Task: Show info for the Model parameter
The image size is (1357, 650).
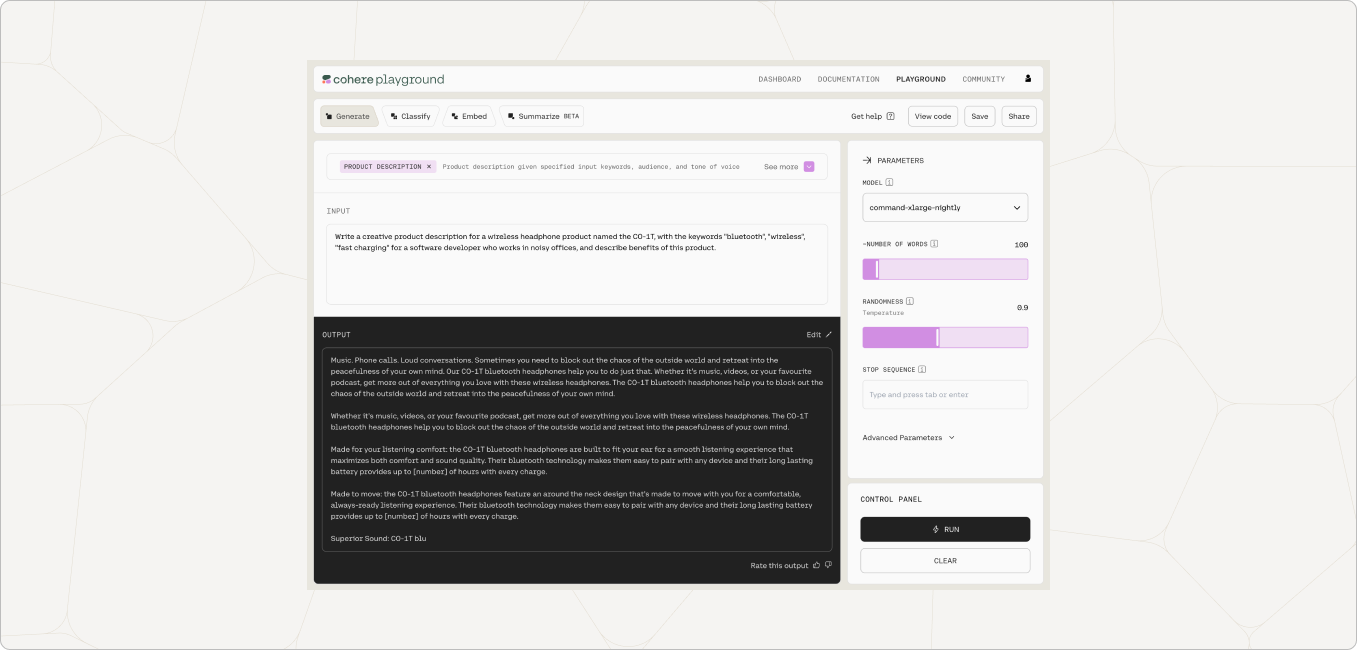Action: [889, 183]
